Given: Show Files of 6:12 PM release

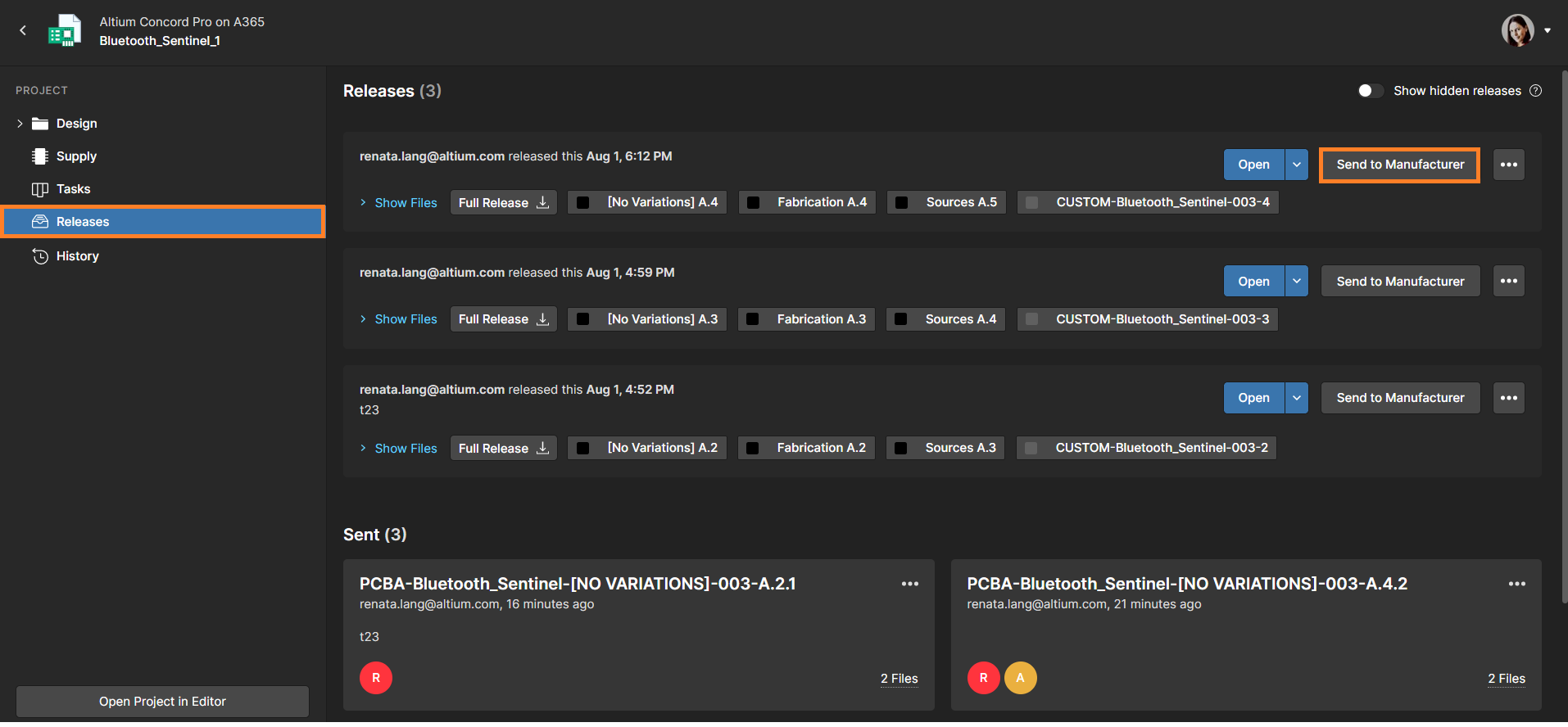Looking at the screenshot, I should pyautogui.click(x=399, y=203).
